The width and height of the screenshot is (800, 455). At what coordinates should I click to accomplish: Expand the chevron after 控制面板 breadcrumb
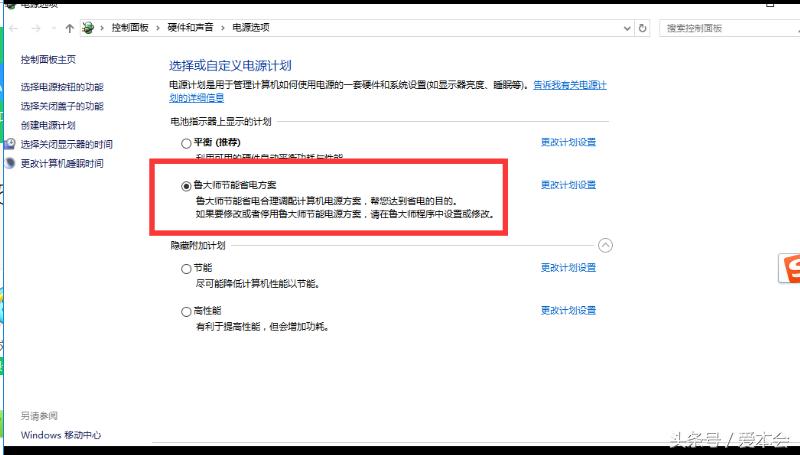pyautogui.click(x=158, y=28)
